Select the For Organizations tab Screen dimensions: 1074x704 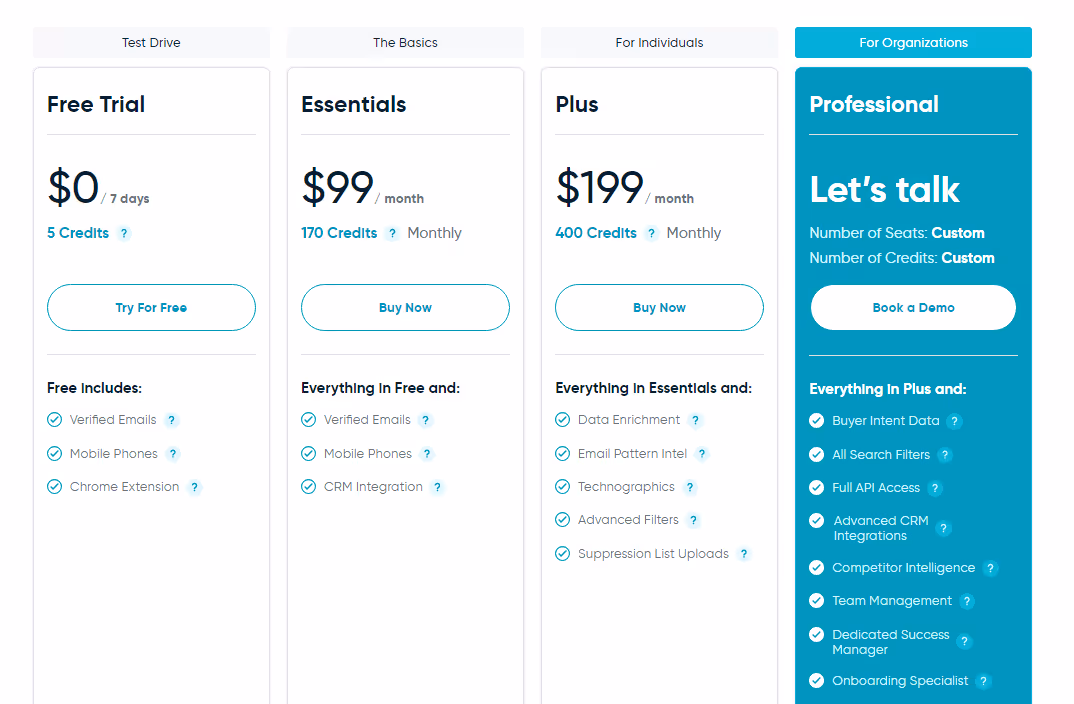pyautogui.click(x=913, y=42)
